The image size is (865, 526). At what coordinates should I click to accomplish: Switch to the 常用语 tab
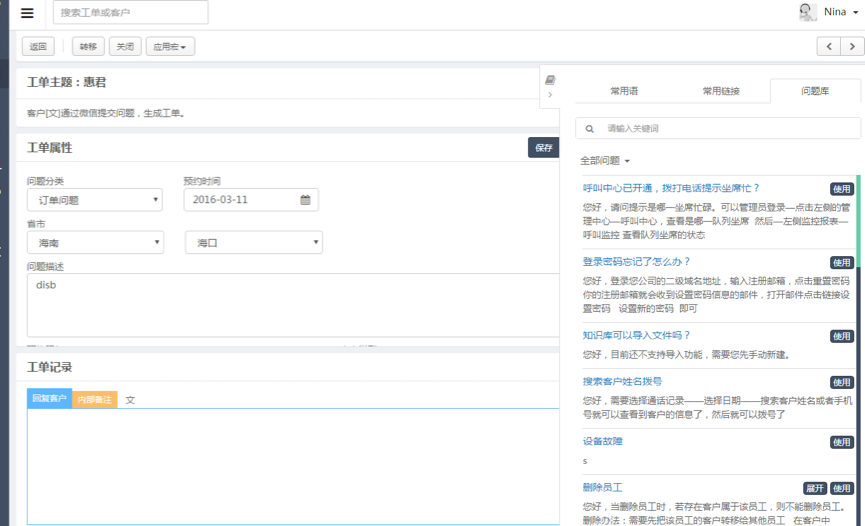(x=624, y=91)
